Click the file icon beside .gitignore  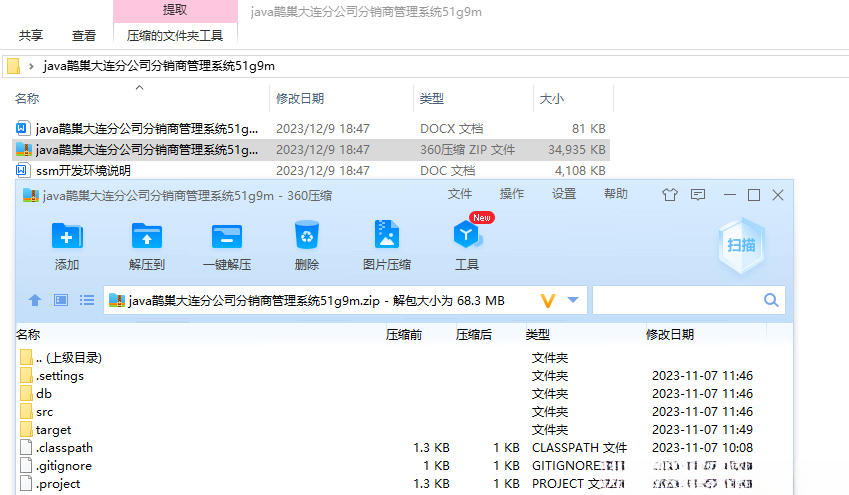click(26, 466)
